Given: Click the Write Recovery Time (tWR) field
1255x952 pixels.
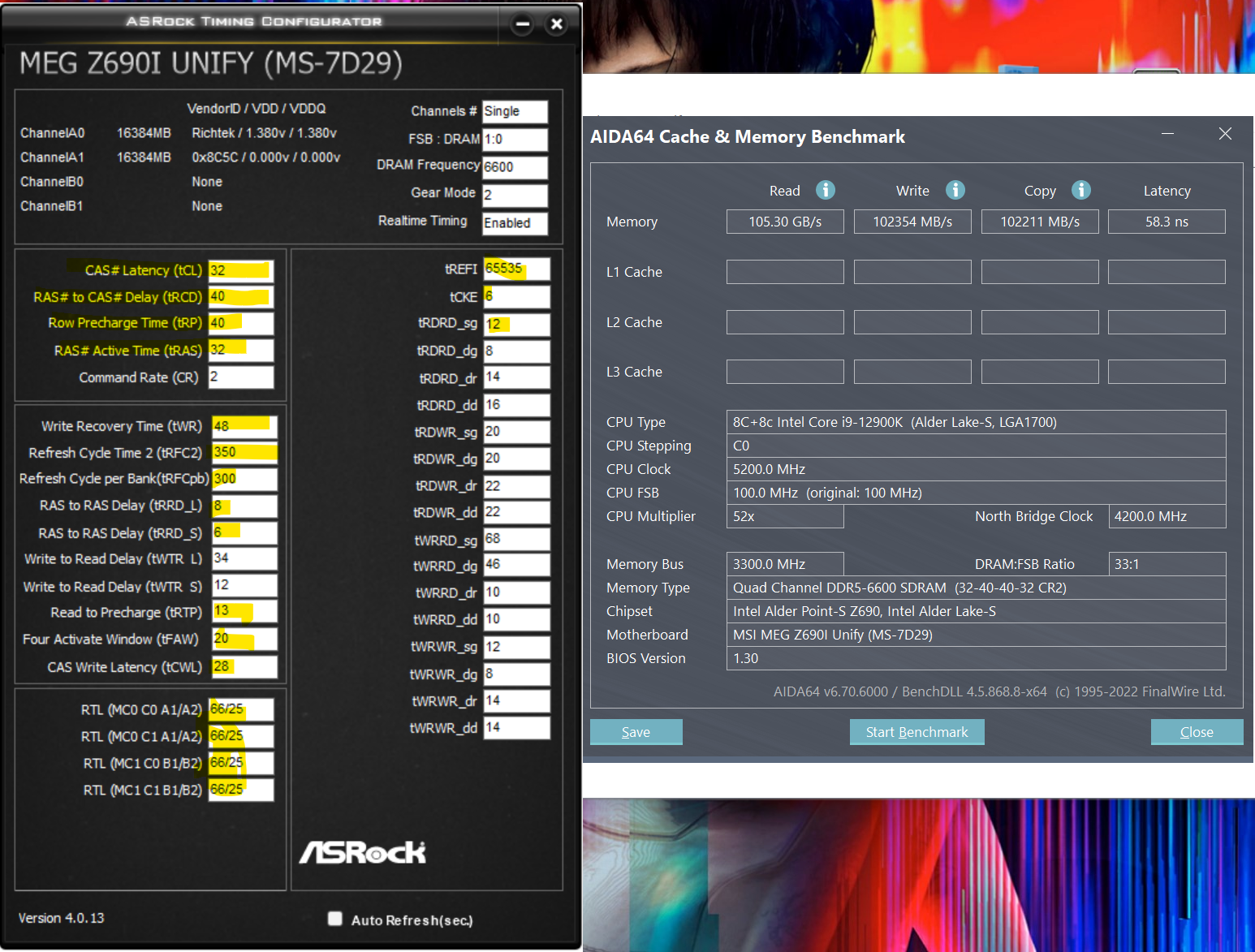Looking at the screenshot, I should (x=244, y=427).
